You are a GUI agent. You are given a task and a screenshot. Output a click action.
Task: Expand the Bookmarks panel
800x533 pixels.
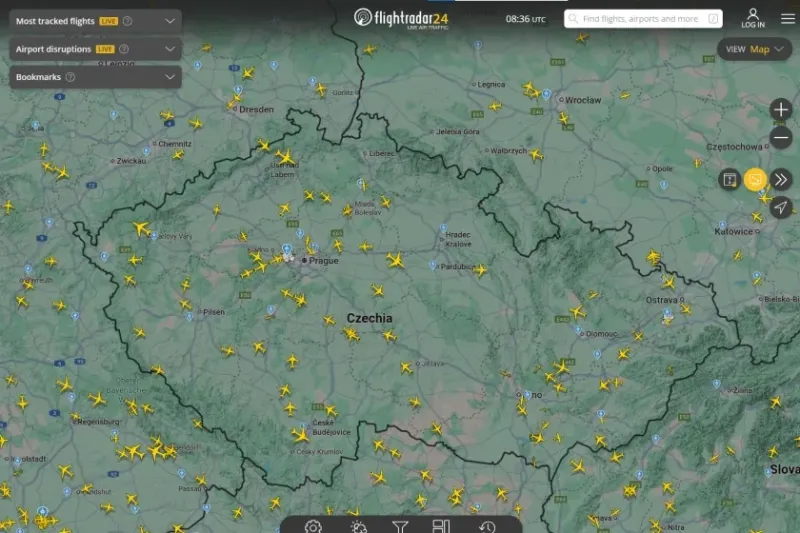pyautogui.click(x=170, y=77)
